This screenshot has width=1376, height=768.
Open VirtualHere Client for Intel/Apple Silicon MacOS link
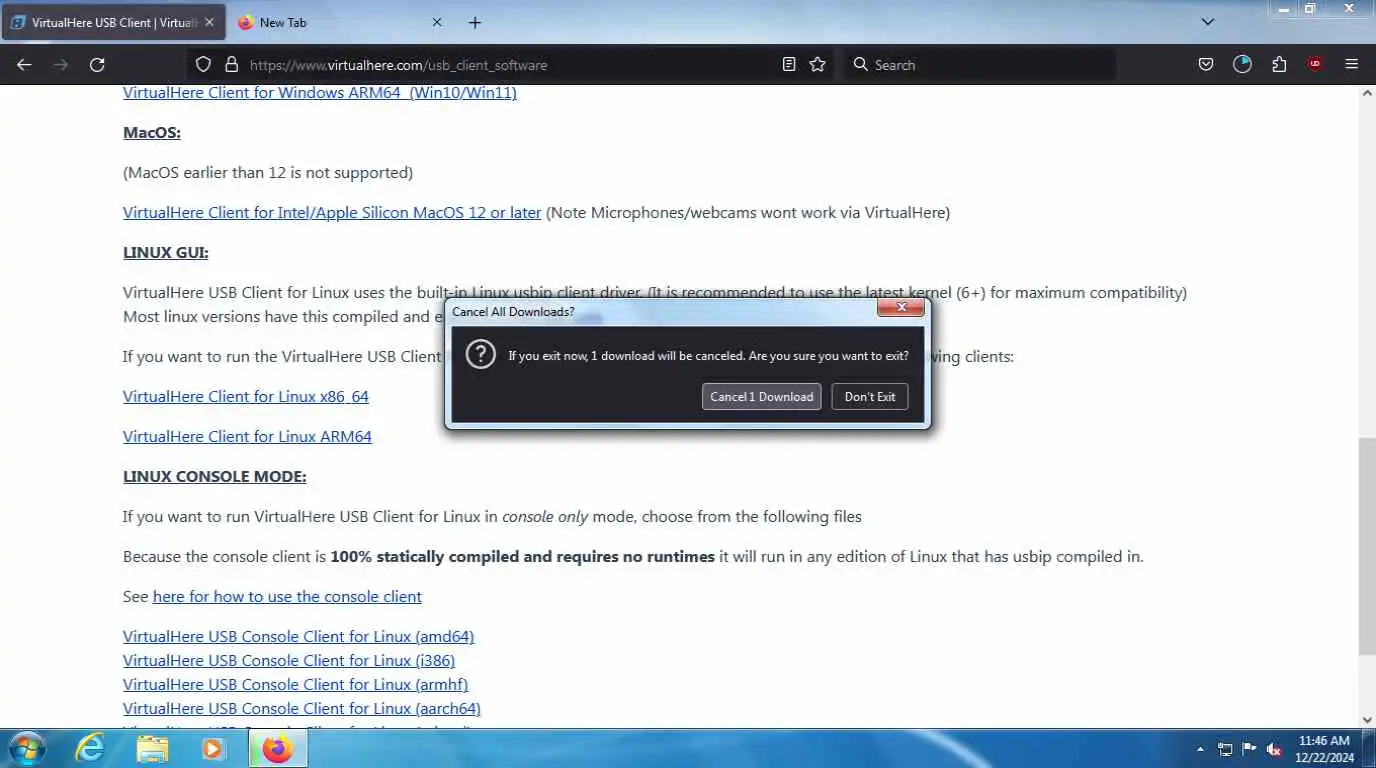(332, 213)
